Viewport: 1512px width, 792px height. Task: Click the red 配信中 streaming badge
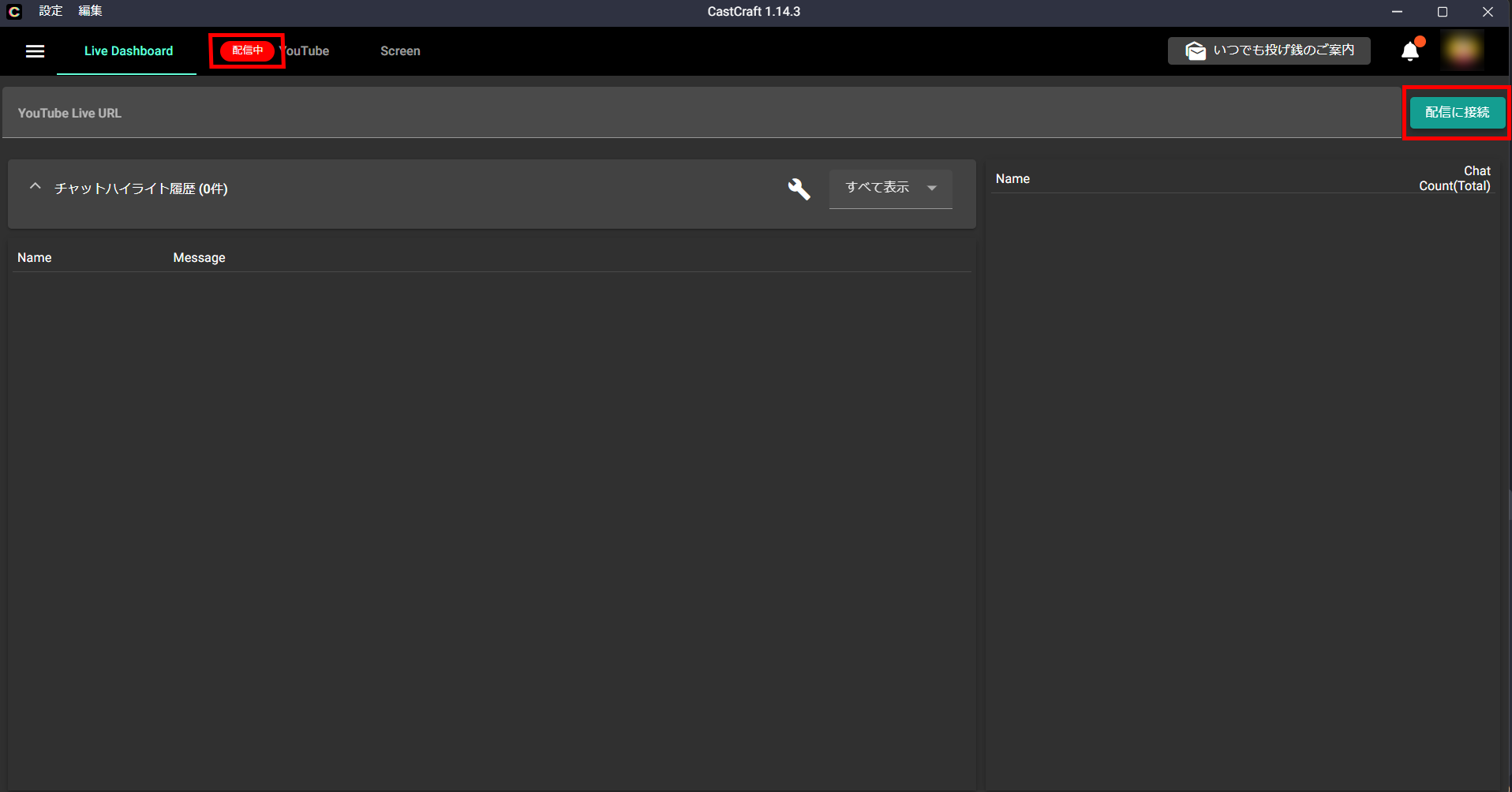[246, 50]
